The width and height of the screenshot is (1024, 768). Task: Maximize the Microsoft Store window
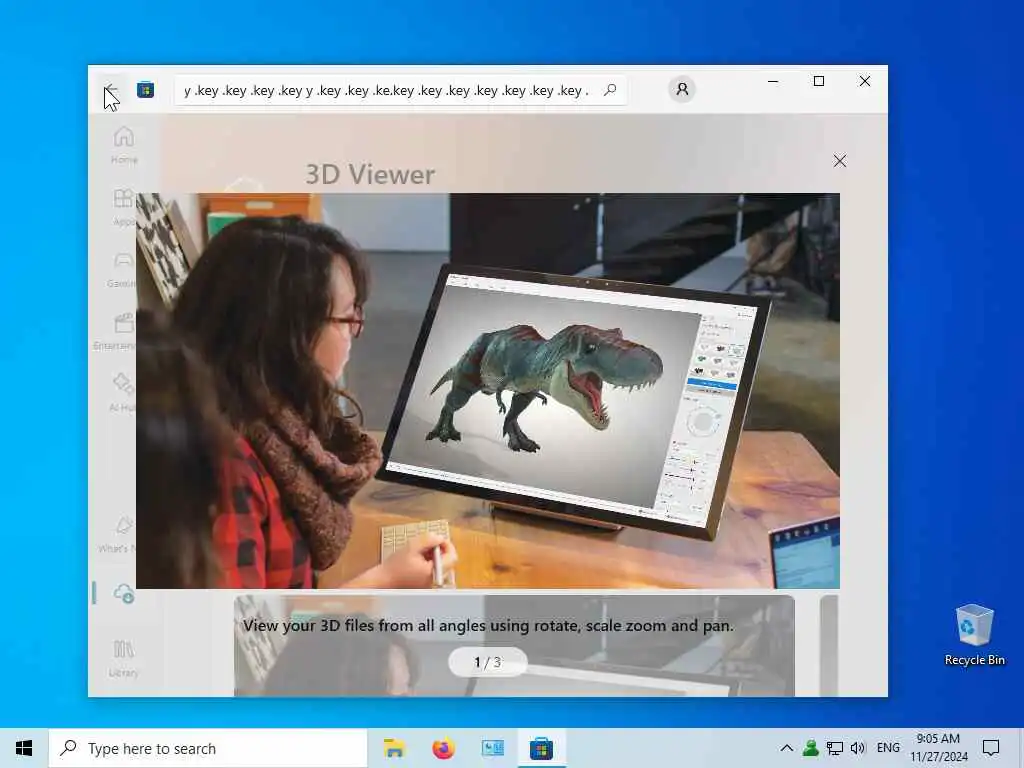819,81
